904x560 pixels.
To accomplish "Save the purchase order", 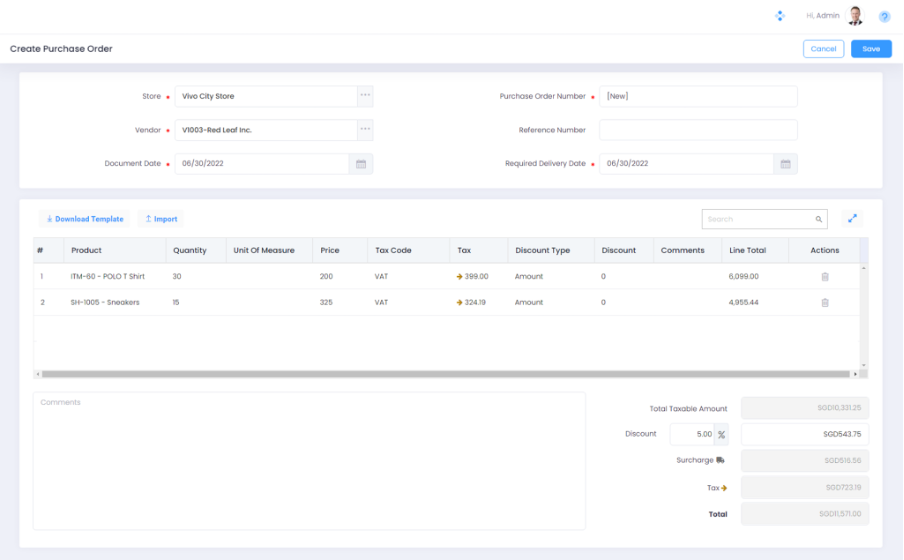I will click(x=871, y=49).
